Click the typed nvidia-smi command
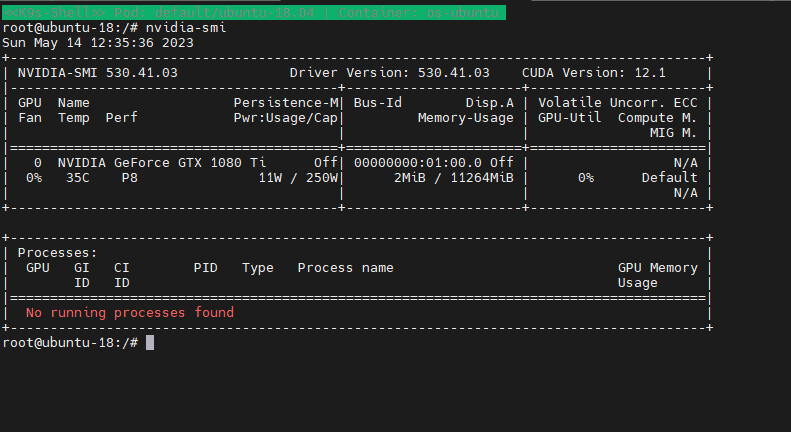Viewport: 791px width, 432px height. pyautogui.click(x=185, y=28)
